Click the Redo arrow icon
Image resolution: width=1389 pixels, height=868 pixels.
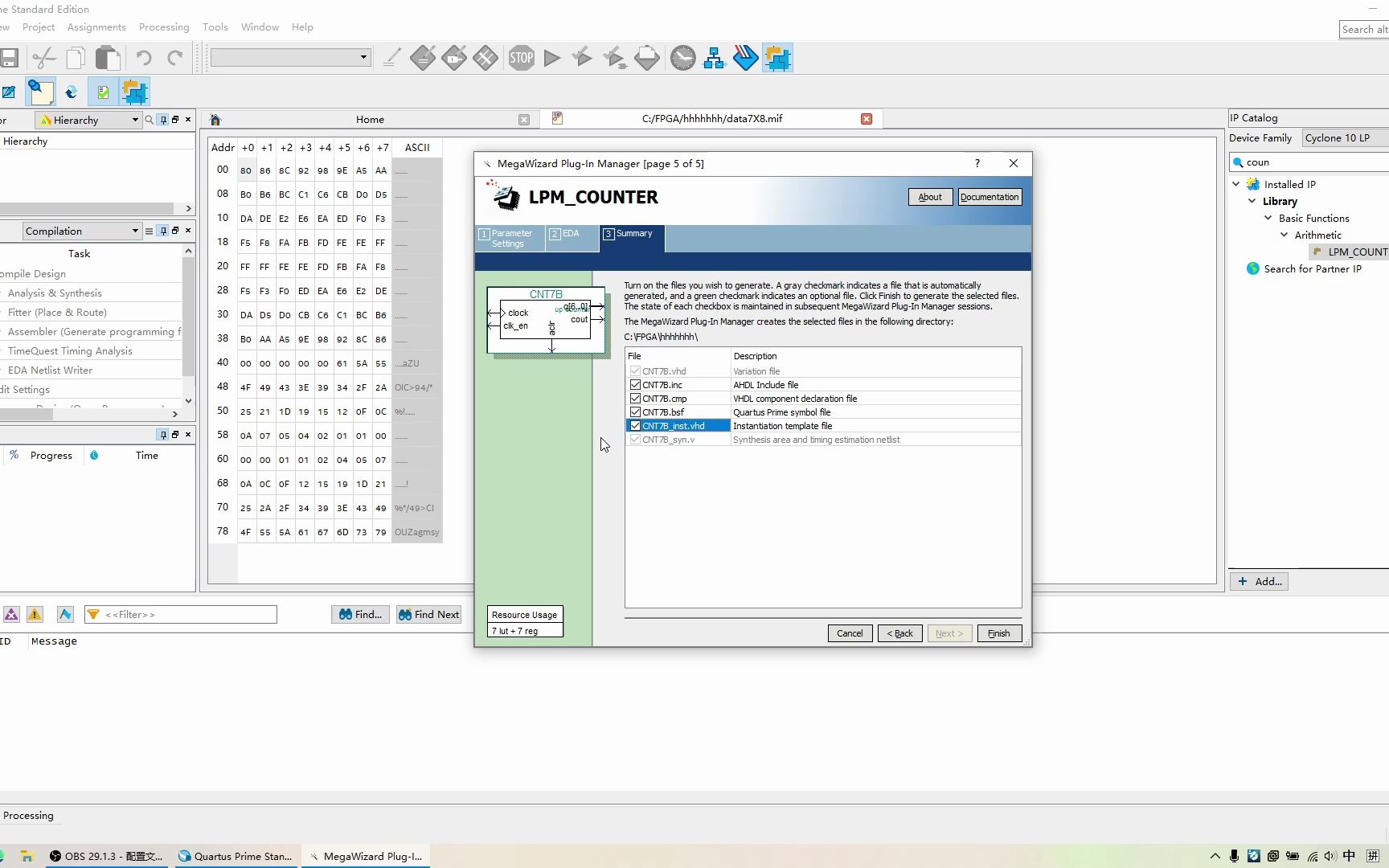(x=175, y=58)
